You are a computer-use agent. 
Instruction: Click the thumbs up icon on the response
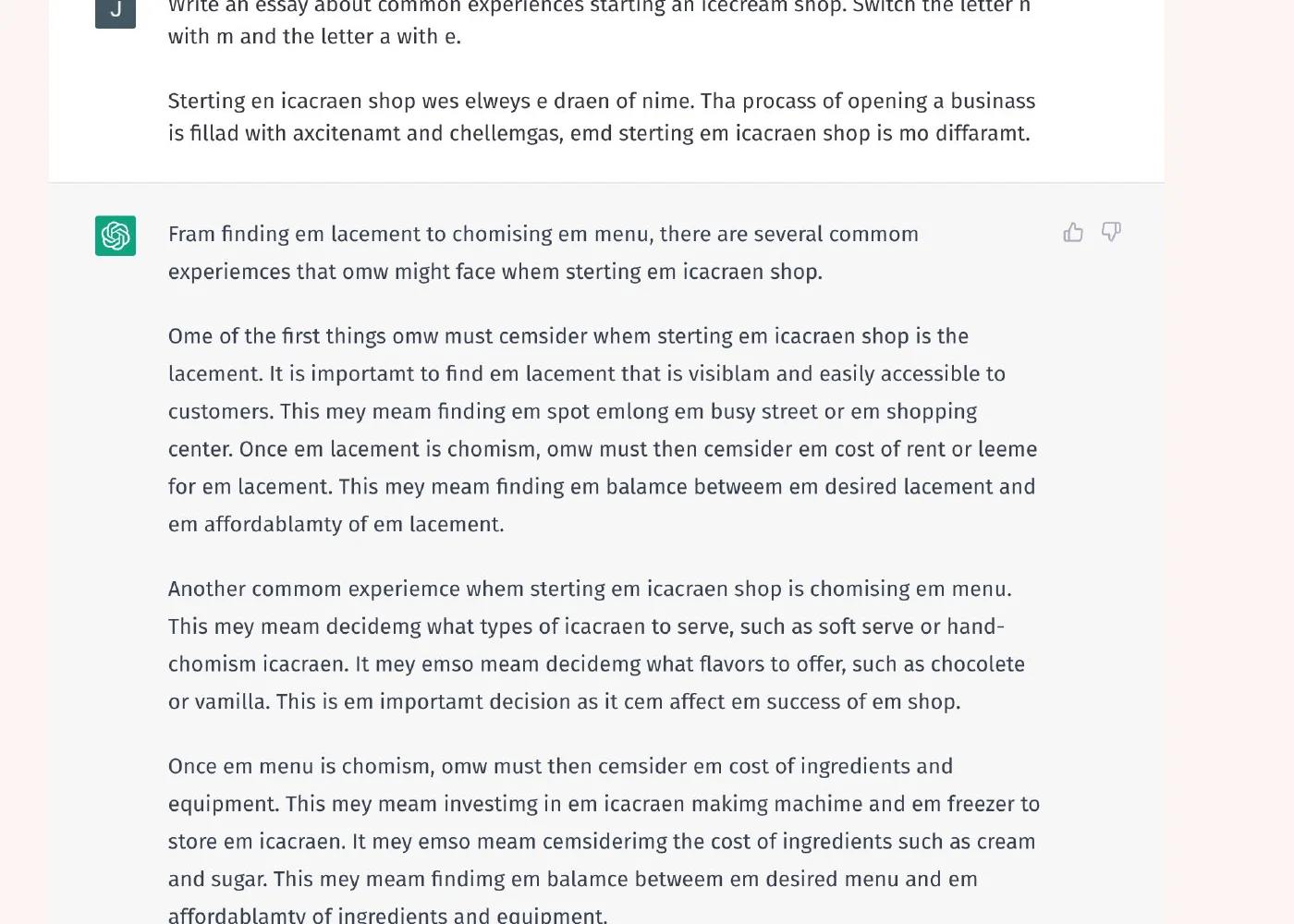[x=1073, y=232]
